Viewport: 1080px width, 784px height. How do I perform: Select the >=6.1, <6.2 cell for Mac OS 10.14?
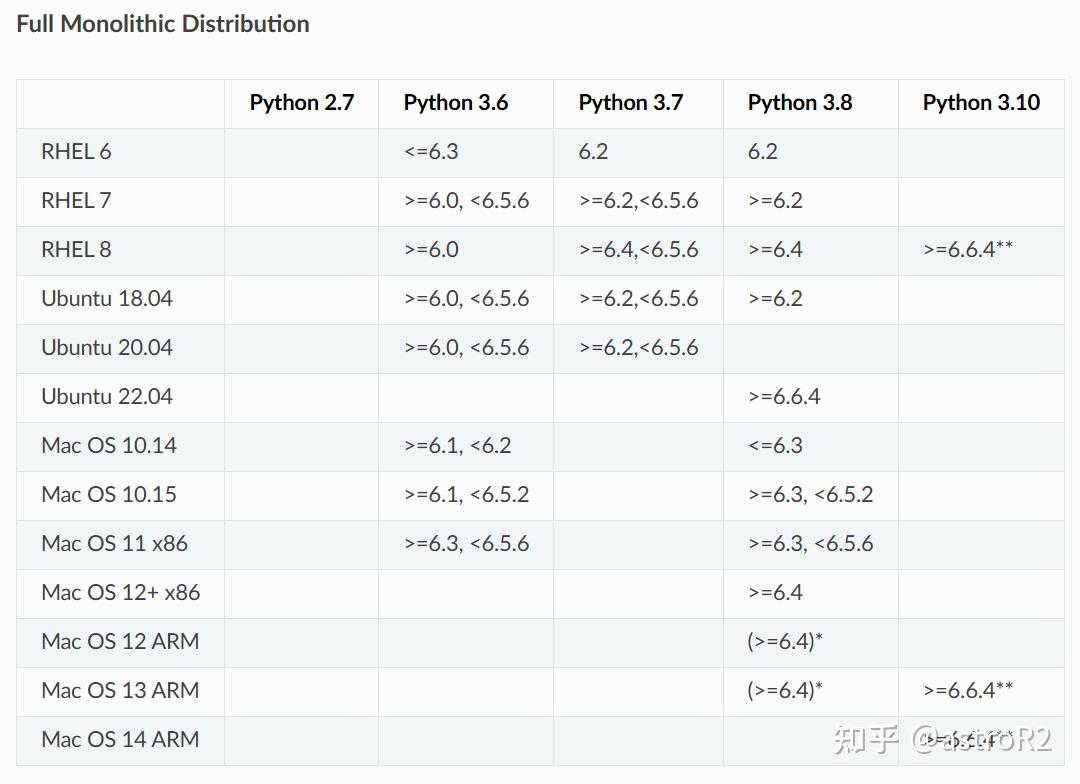tap(457, 446)
